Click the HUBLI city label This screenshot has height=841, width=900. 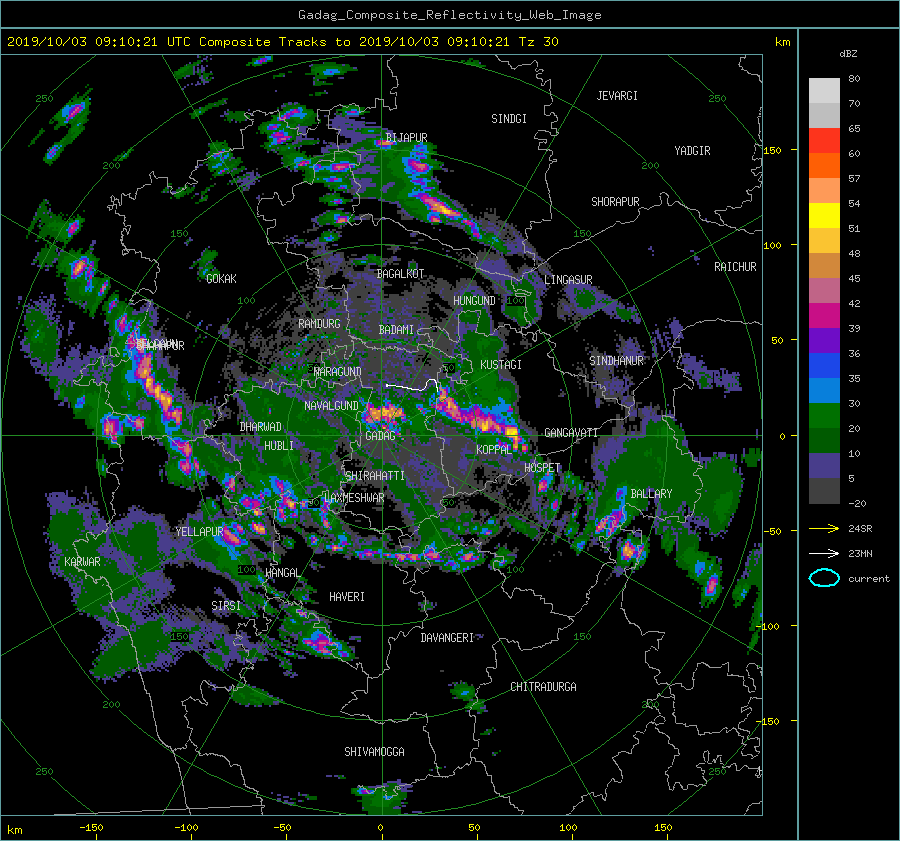pos(279,445)
